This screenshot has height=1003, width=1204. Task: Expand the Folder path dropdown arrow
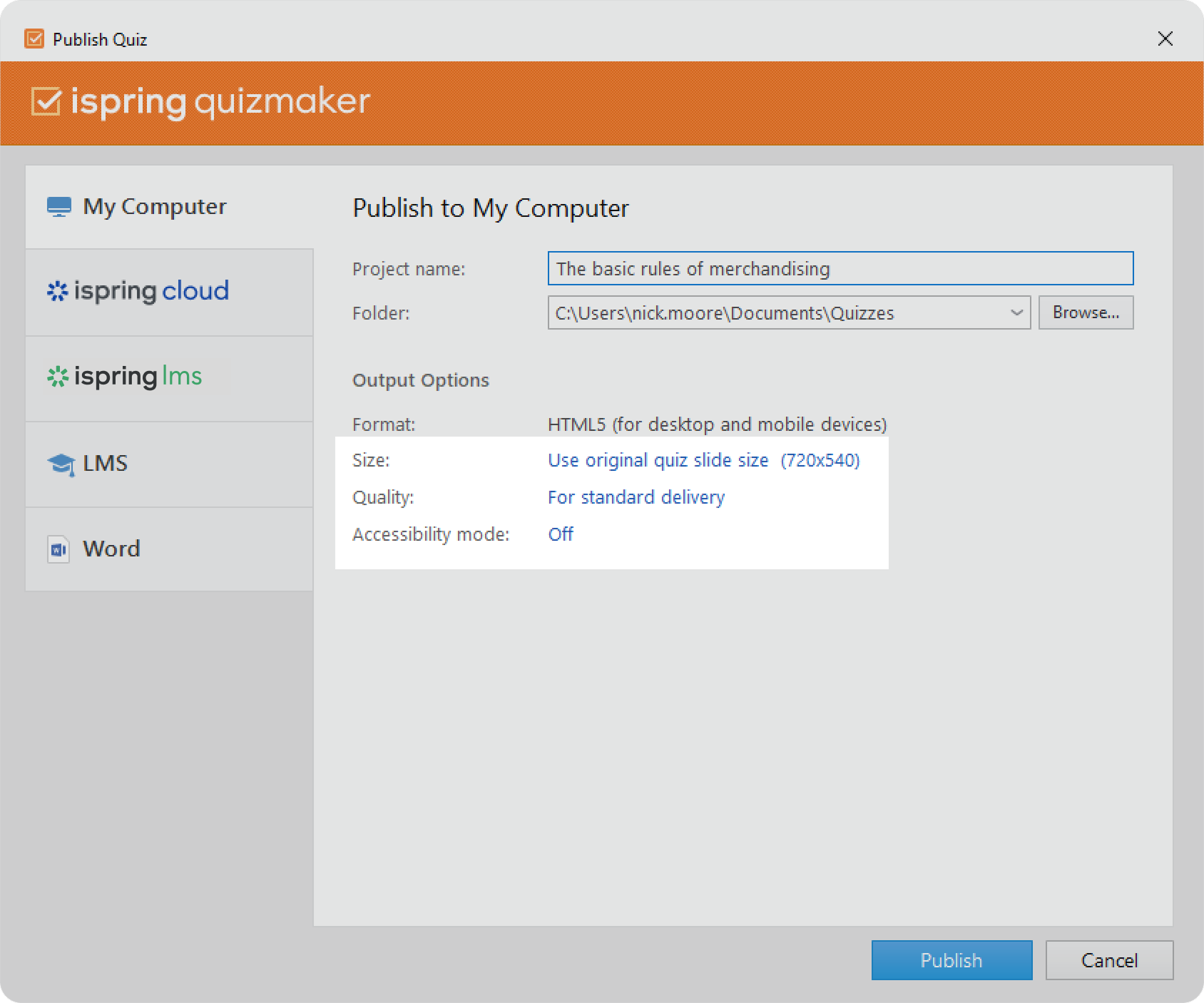click(x=1016, y=312)
